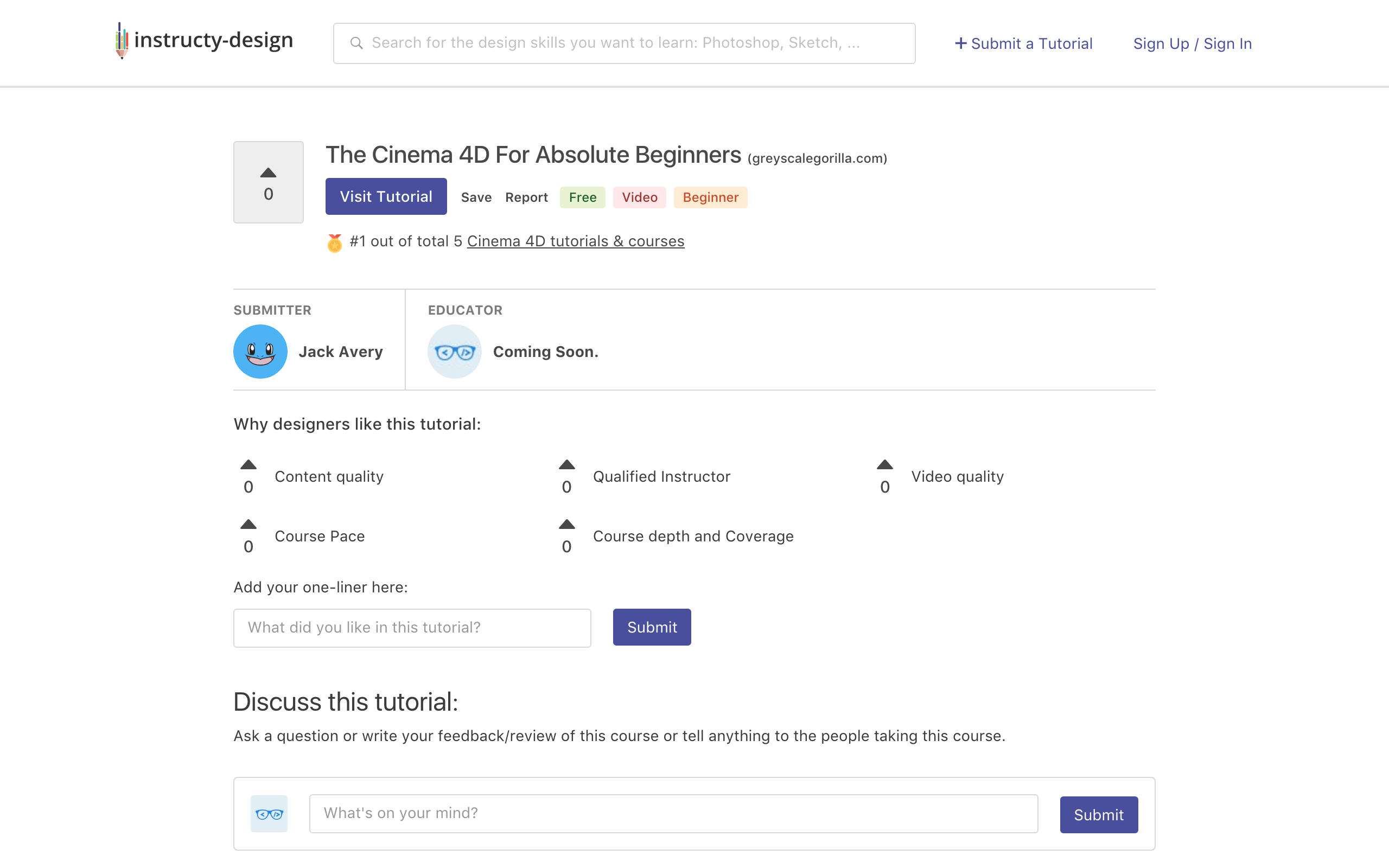Image resolution: width=1389 pixels, height=868 pixels.
Task: Save this tutorial
Action: [476, 197]
